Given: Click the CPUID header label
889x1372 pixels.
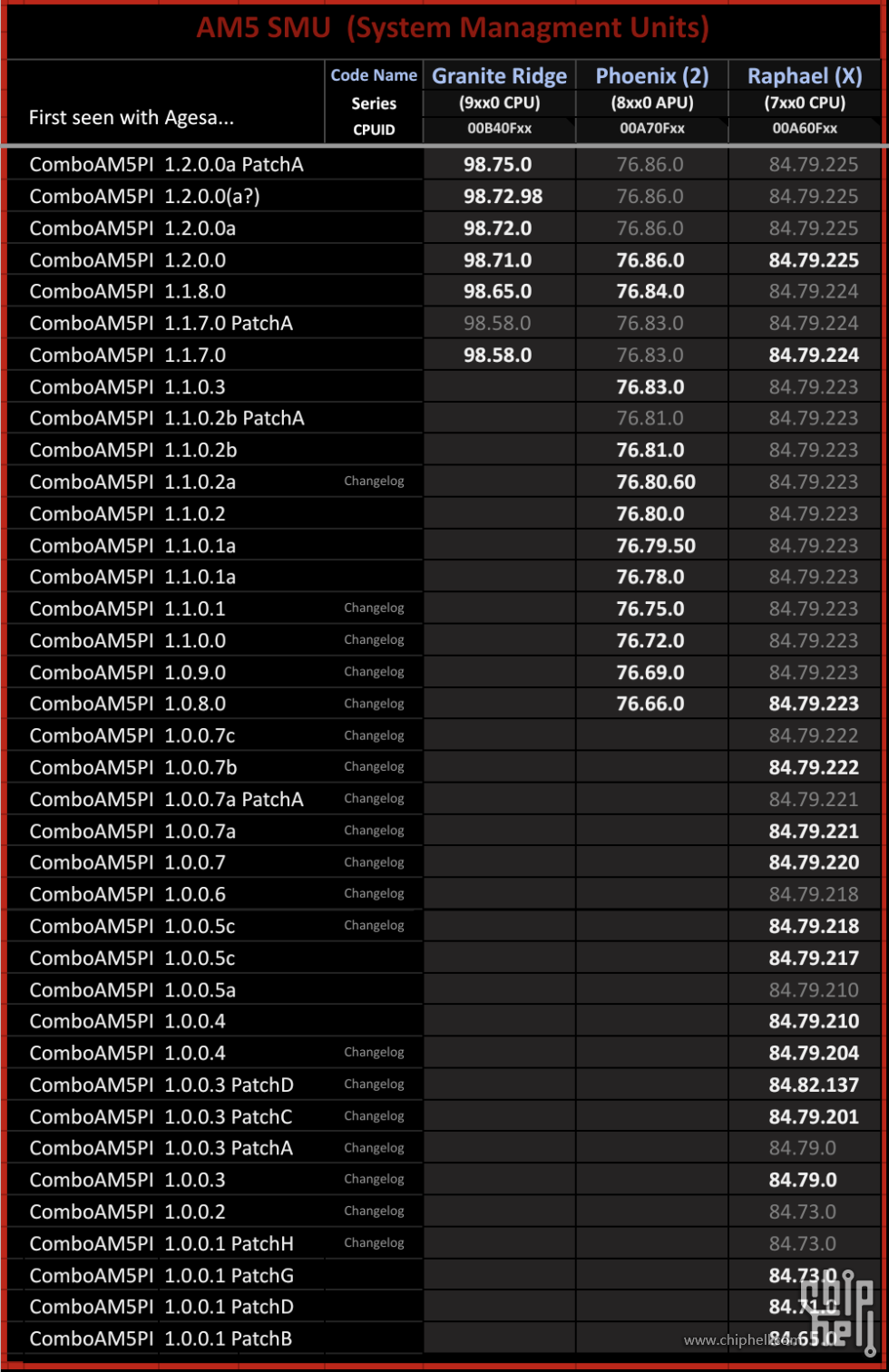Looking at the screenshot, I should click(374, 130).
